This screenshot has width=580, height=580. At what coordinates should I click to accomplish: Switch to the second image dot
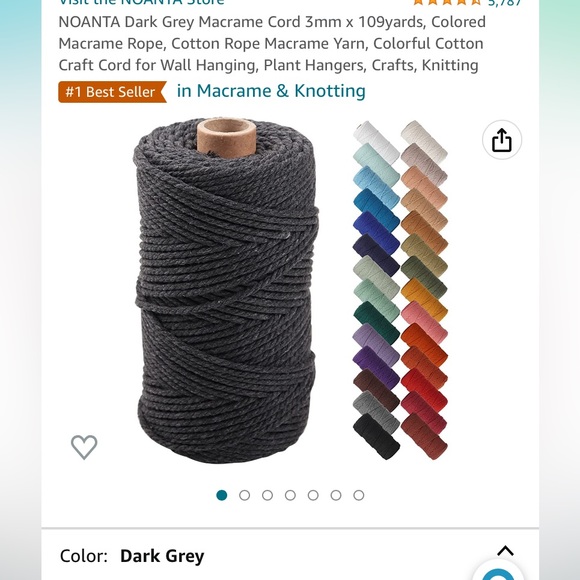(245, 495)
